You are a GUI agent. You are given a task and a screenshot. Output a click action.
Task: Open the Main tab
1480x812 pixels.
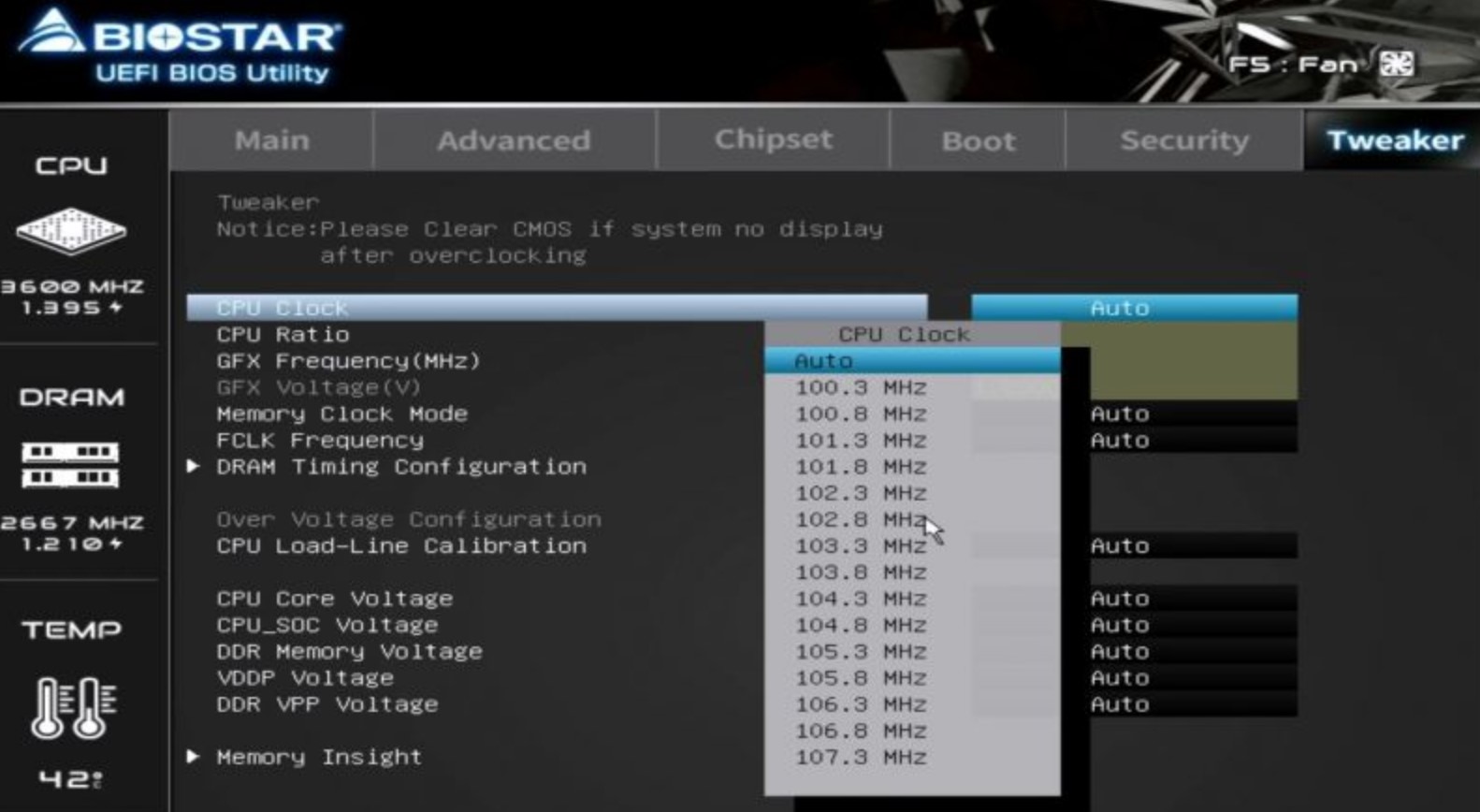pyautogui.click(x=271, y=140)
